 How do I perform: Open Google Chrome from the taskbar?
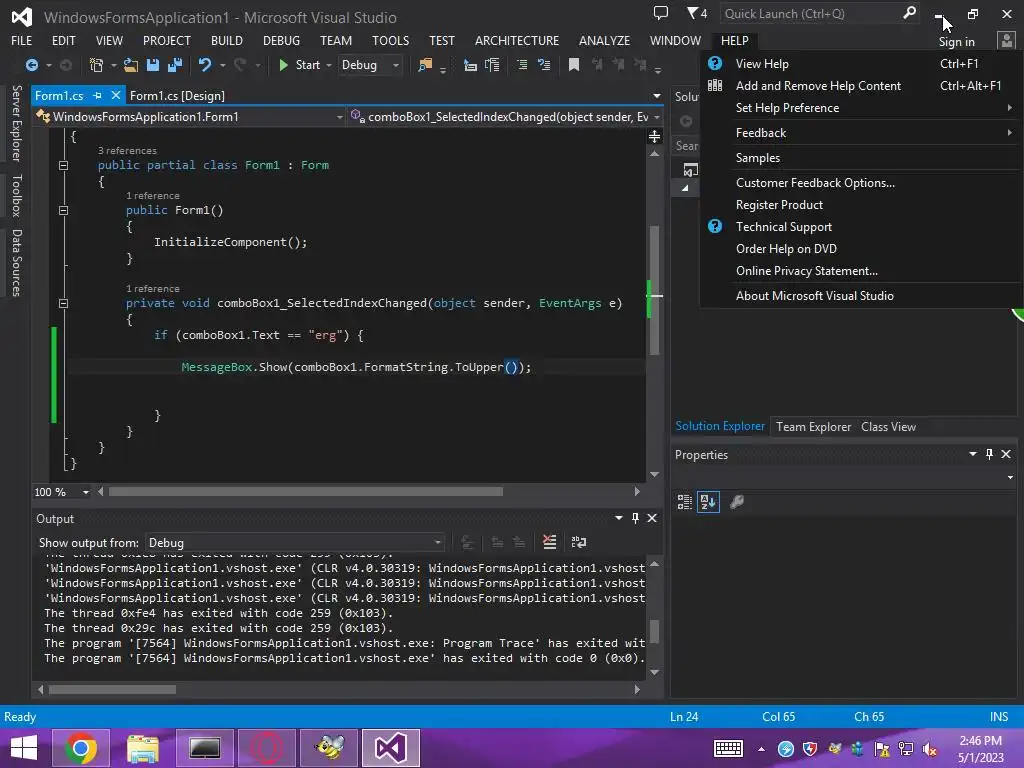[80, 748]
